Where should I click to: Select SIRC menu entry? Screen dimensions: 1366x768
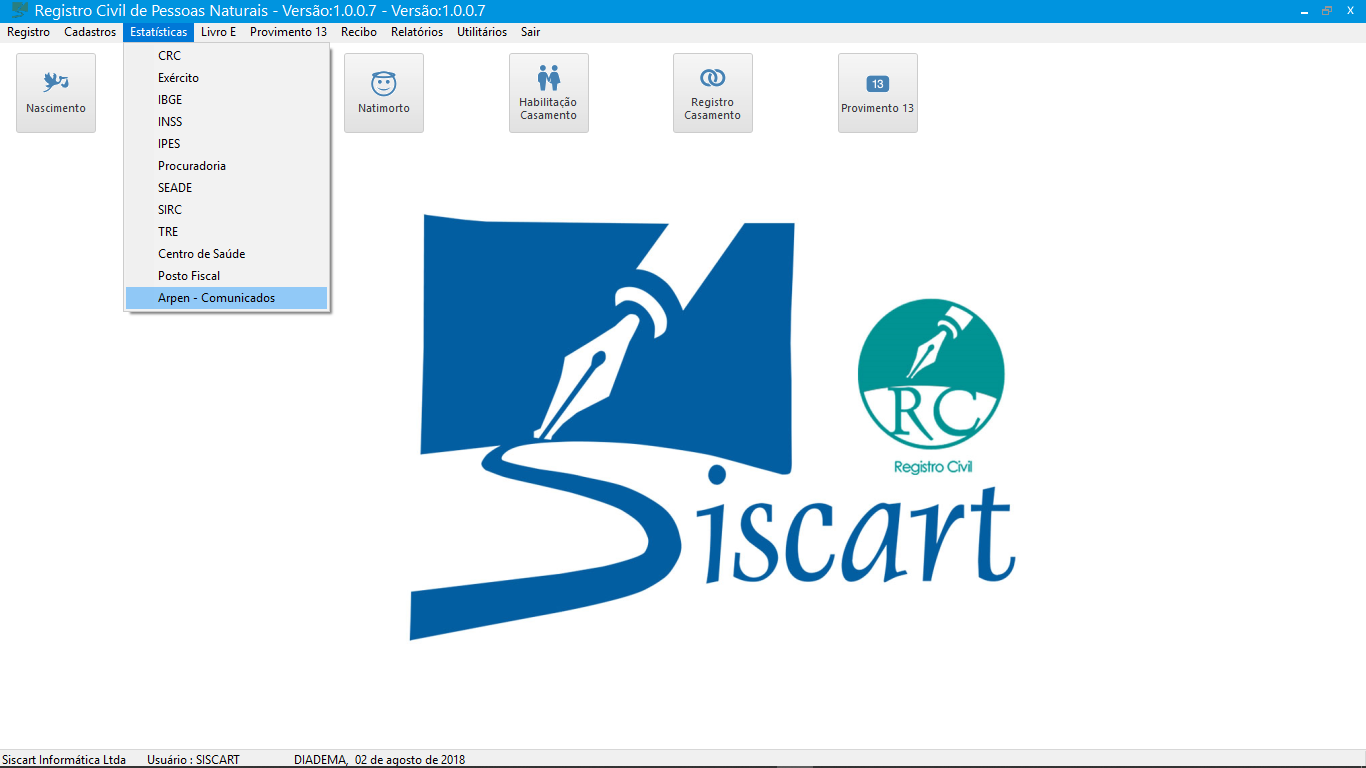point(226,210)
